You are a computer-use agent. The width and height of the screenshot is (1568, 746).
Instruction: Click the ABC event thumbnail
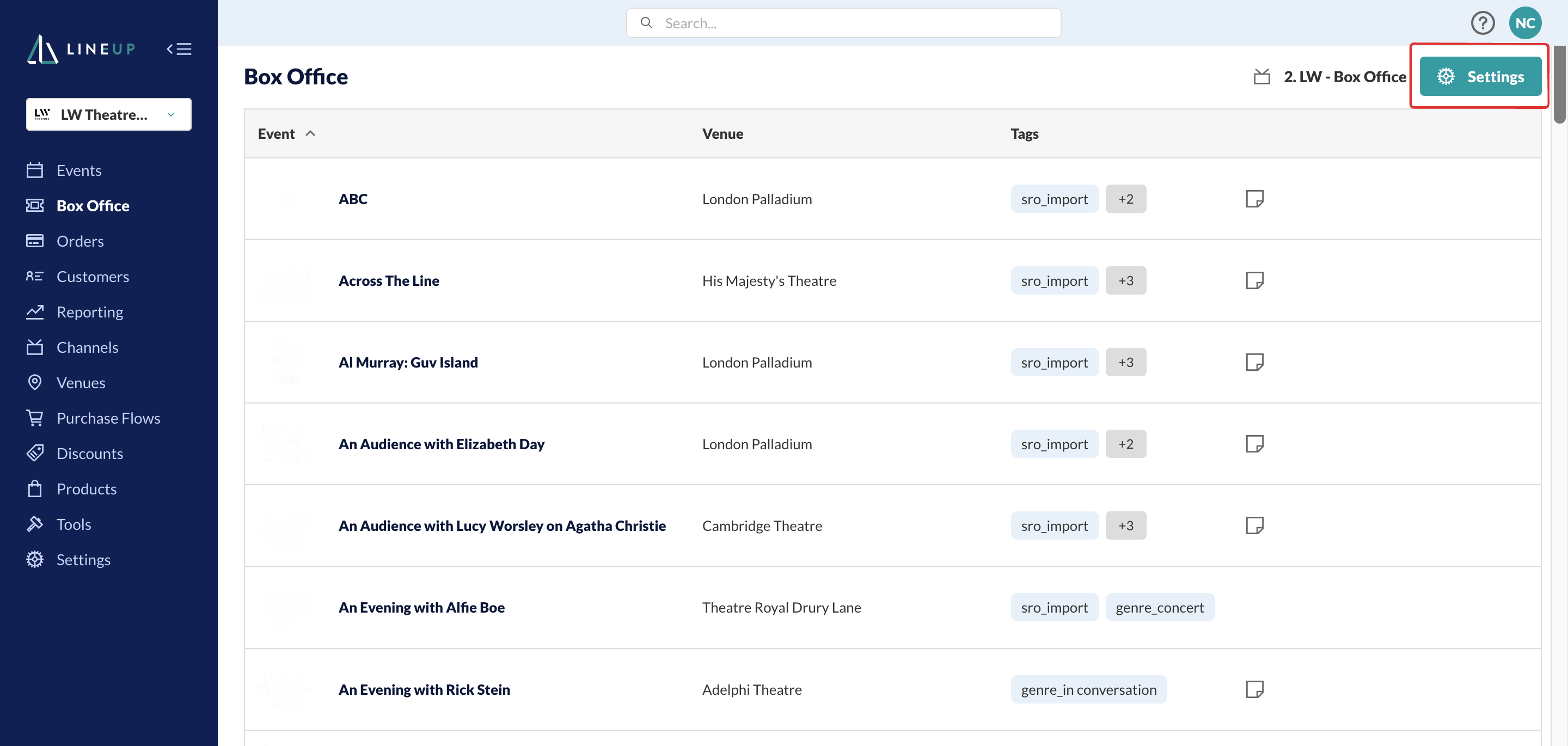(285, 199)
